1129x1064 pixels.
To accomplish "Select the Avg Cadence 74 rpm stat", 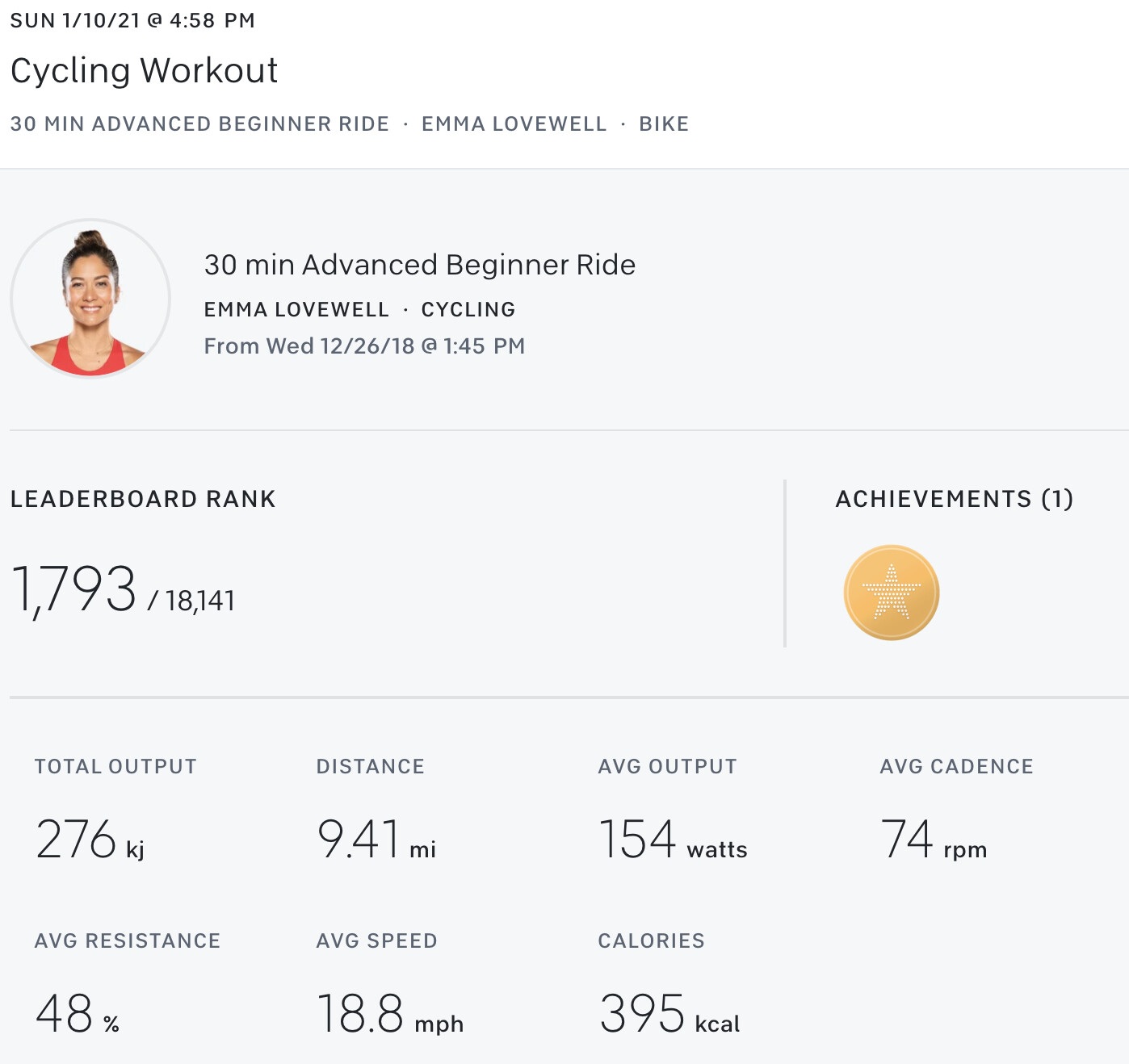I will click(933, 839).
